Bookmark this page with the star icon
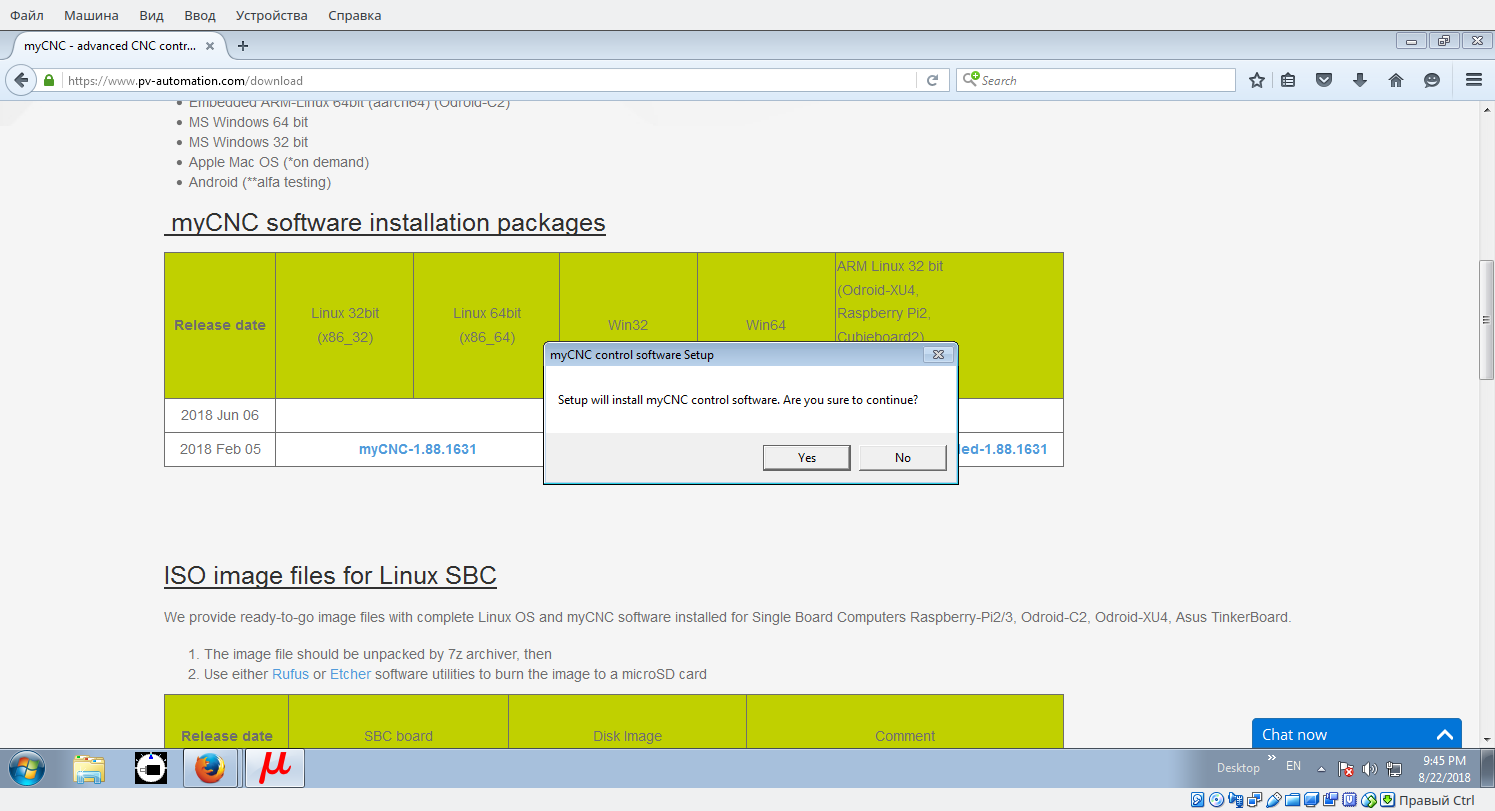The image size is (1495, 811). coord(1257,80)
